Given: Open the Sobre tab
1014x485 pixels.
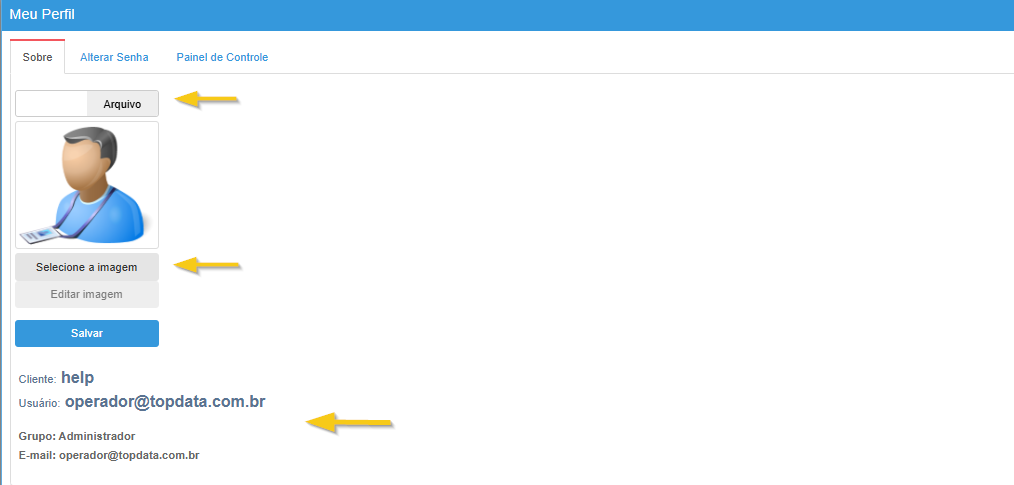Looking at the screenshot, I should point(38,57).
